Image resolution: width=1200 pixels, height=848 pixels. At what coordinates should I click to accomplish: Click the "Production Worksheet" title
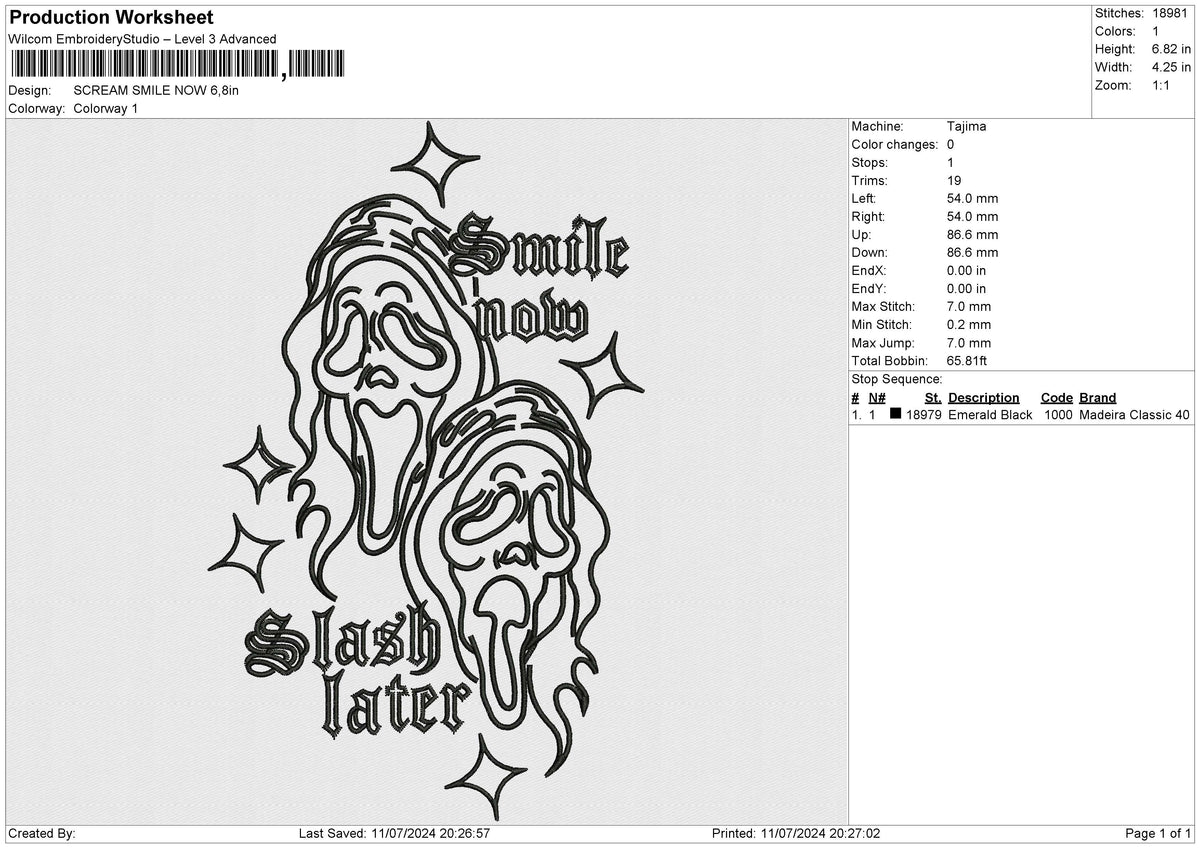[x=111, y=17]
